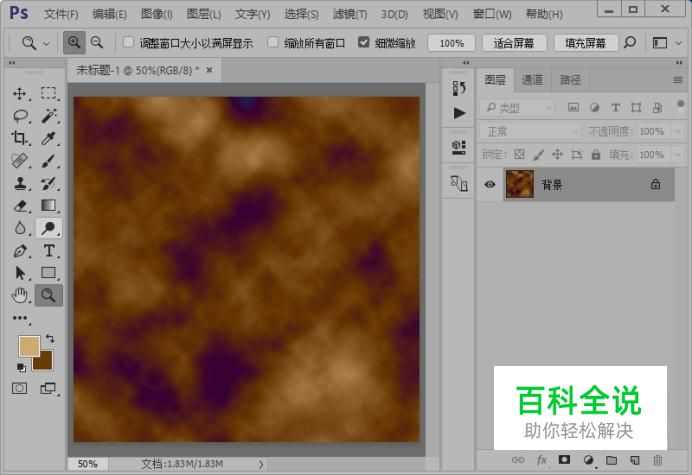Toggle lock transparent pixels
692x475 pixels.
pos(519,155)
